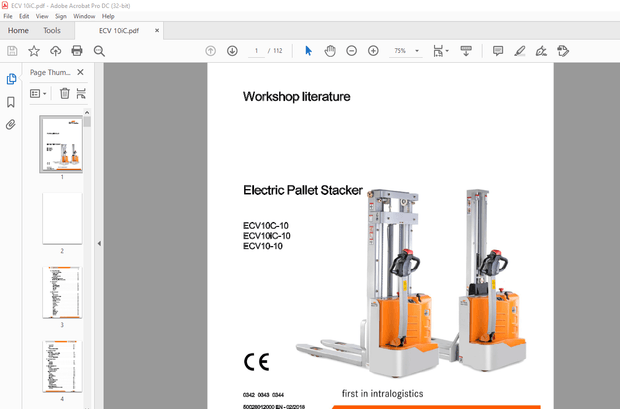Close the Page Thumbnails panel

[x=80, y=72]
